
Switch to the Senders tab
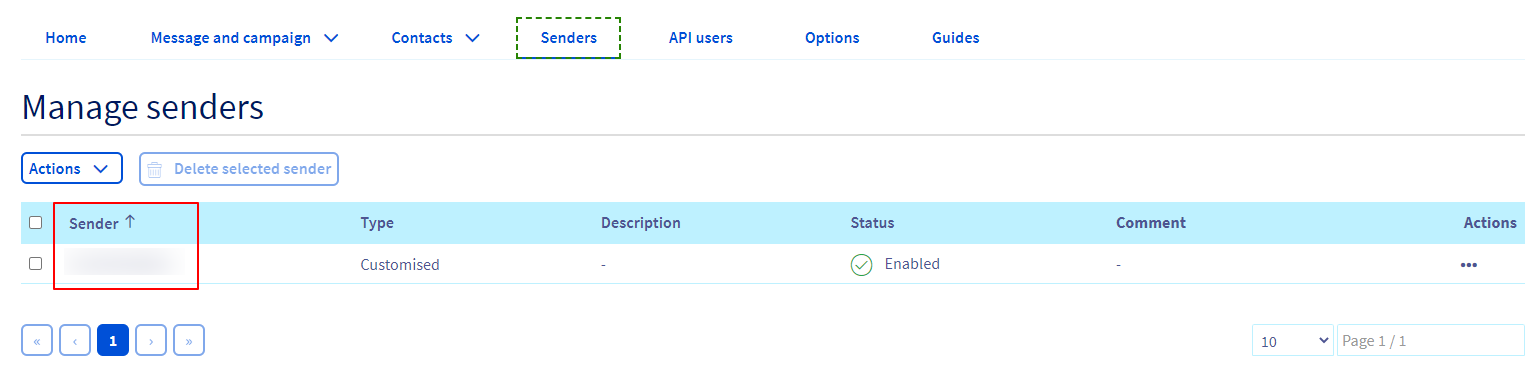[568, 38]
